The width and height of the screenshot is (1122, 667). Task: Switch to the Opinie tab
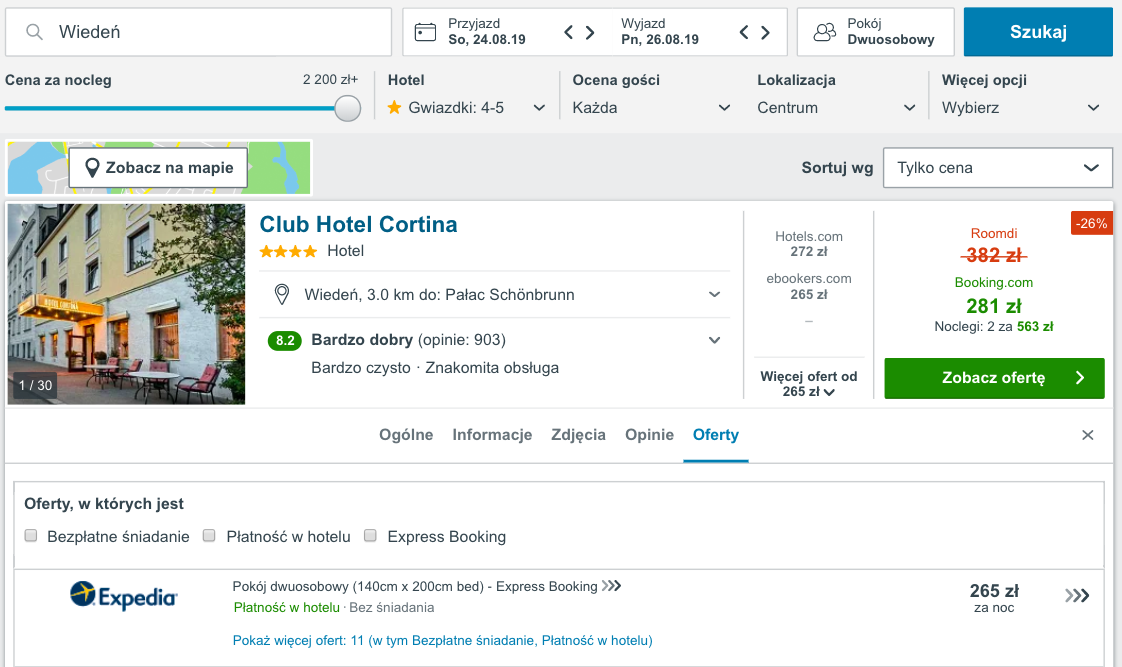tap(649, 434)
